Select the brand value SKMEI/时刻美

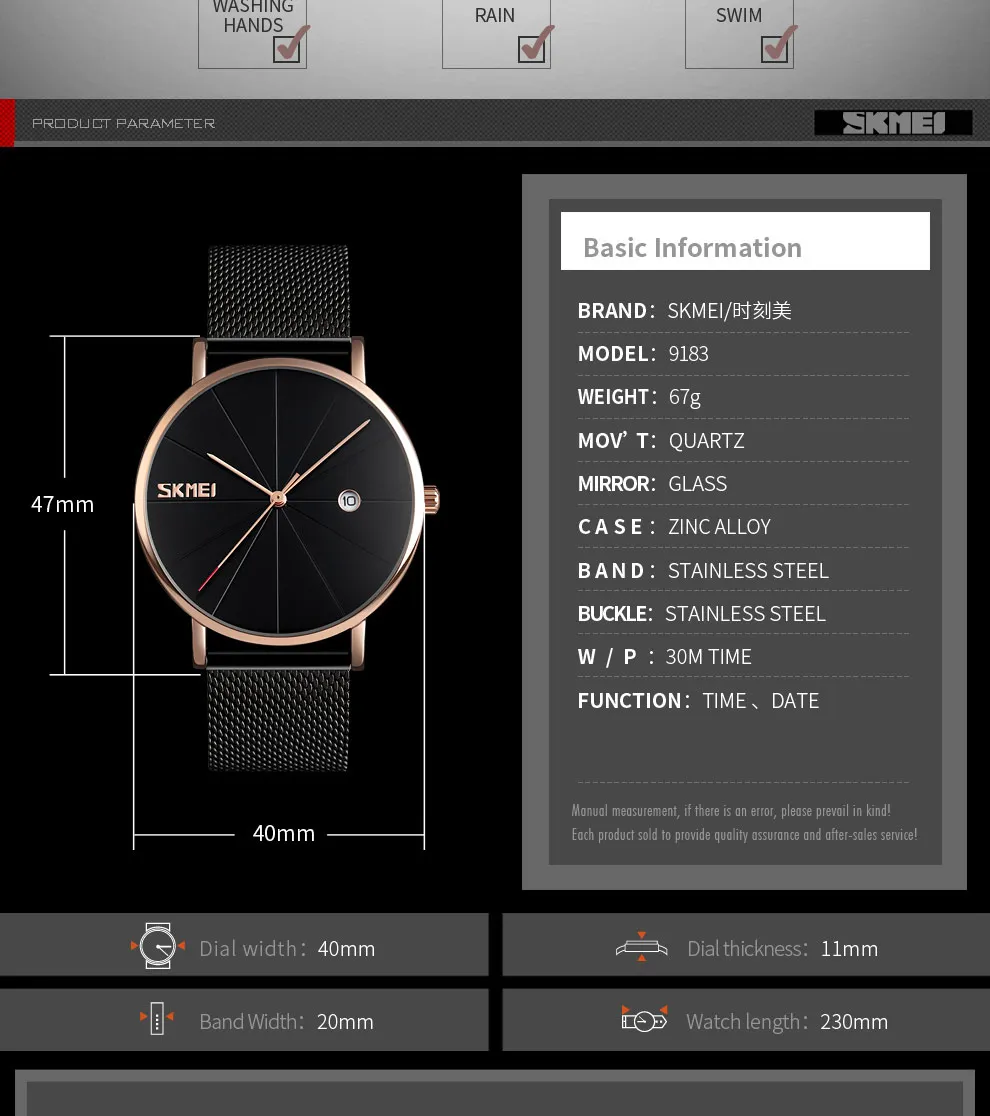coord(730,311)
